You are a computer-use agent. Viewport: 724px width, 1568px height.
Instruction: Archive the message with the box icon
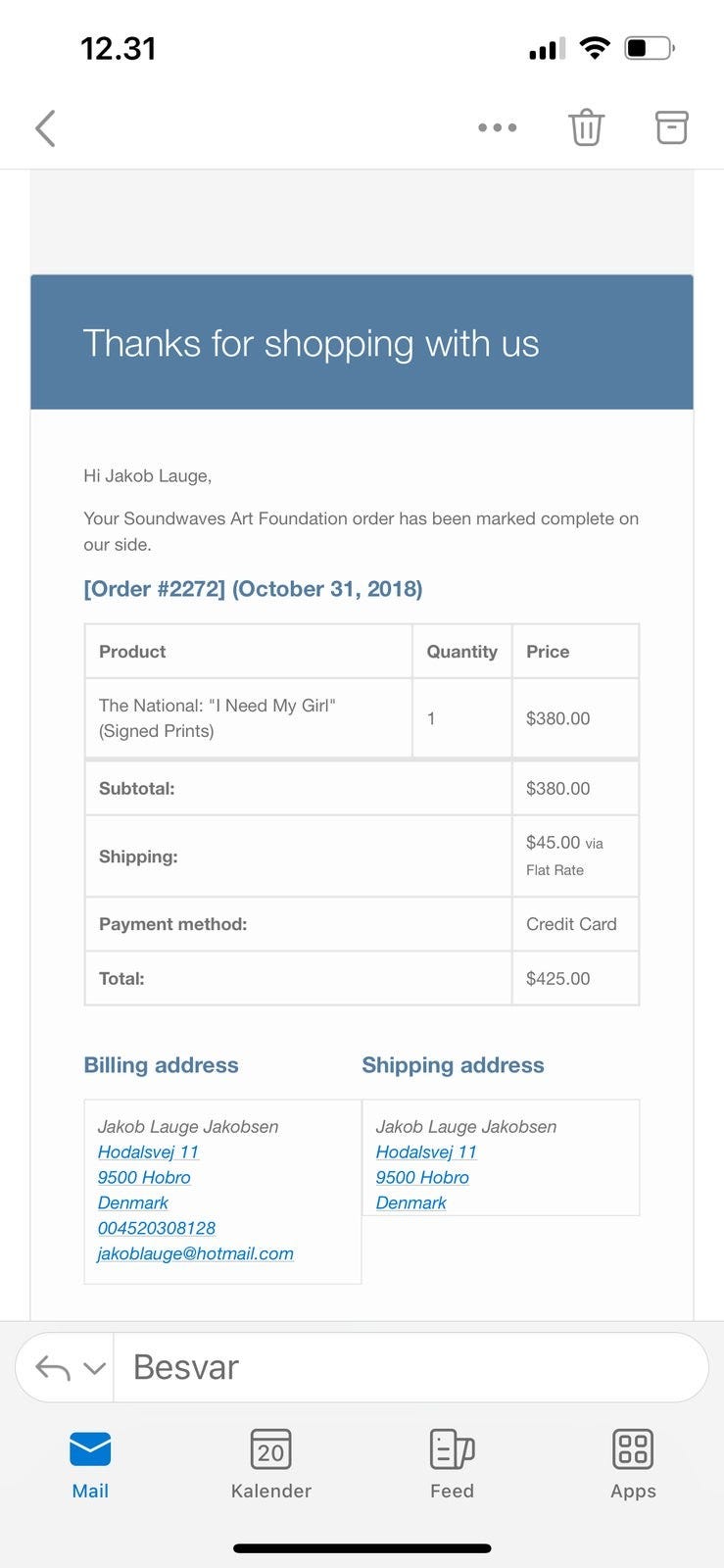pyautogui.click(x=671, y=127)
